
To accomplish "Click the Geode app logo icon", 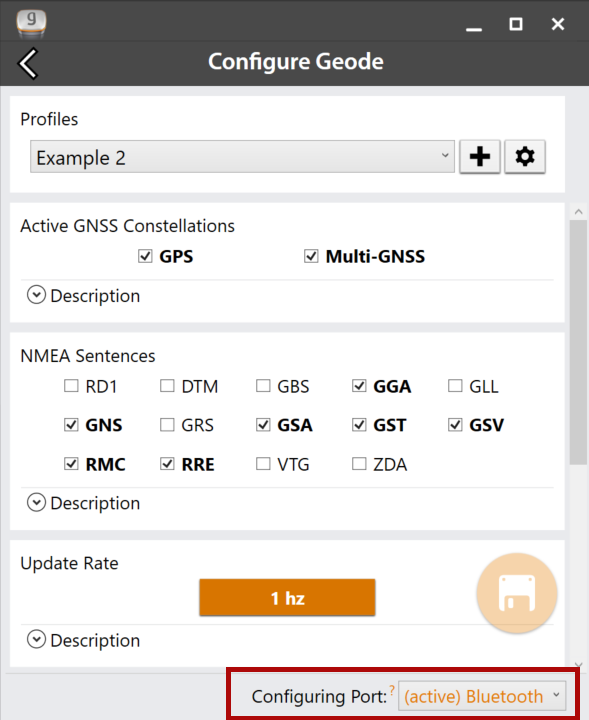I will (x=31, y=22).
